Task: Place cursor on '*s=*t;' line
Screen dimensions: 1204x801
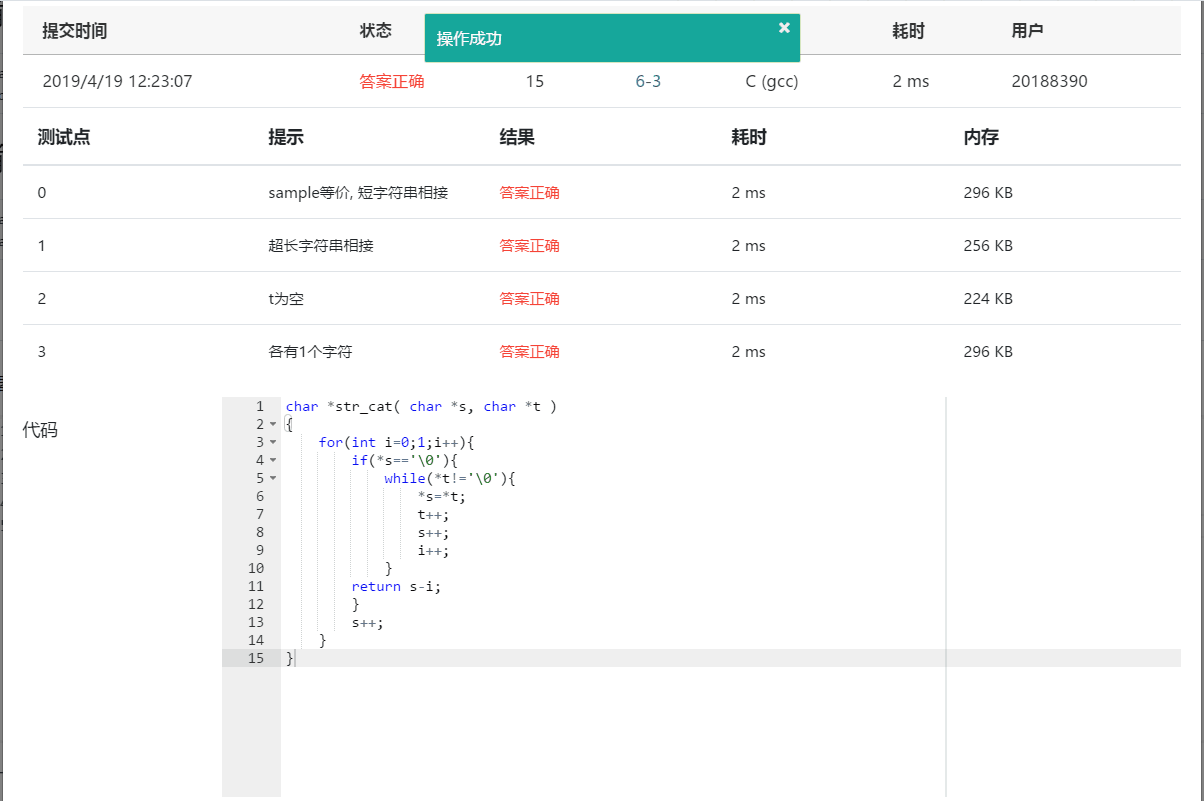Action: (442, 496)
